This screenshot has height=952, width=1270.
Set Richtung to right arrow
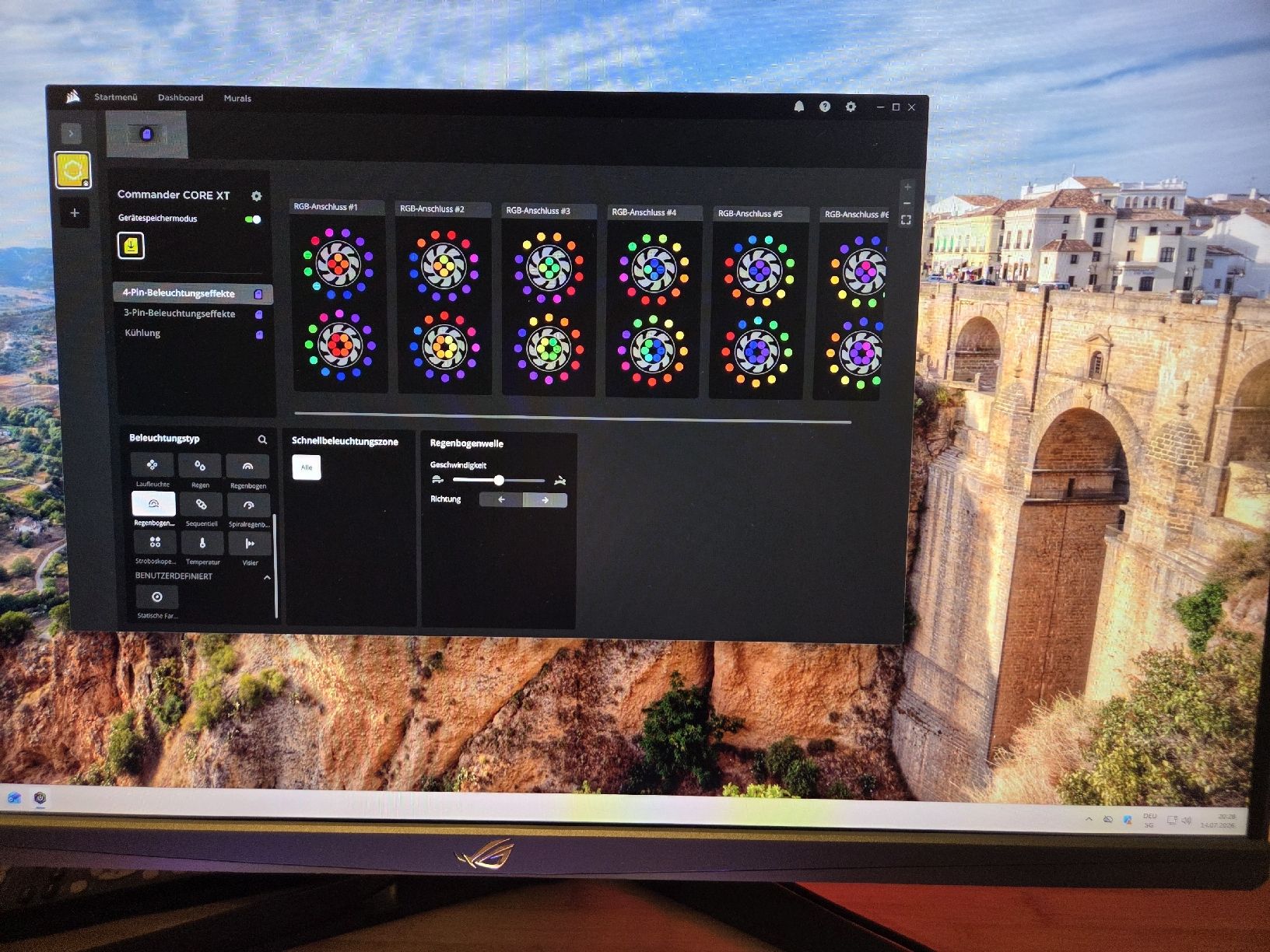[545, 500]
